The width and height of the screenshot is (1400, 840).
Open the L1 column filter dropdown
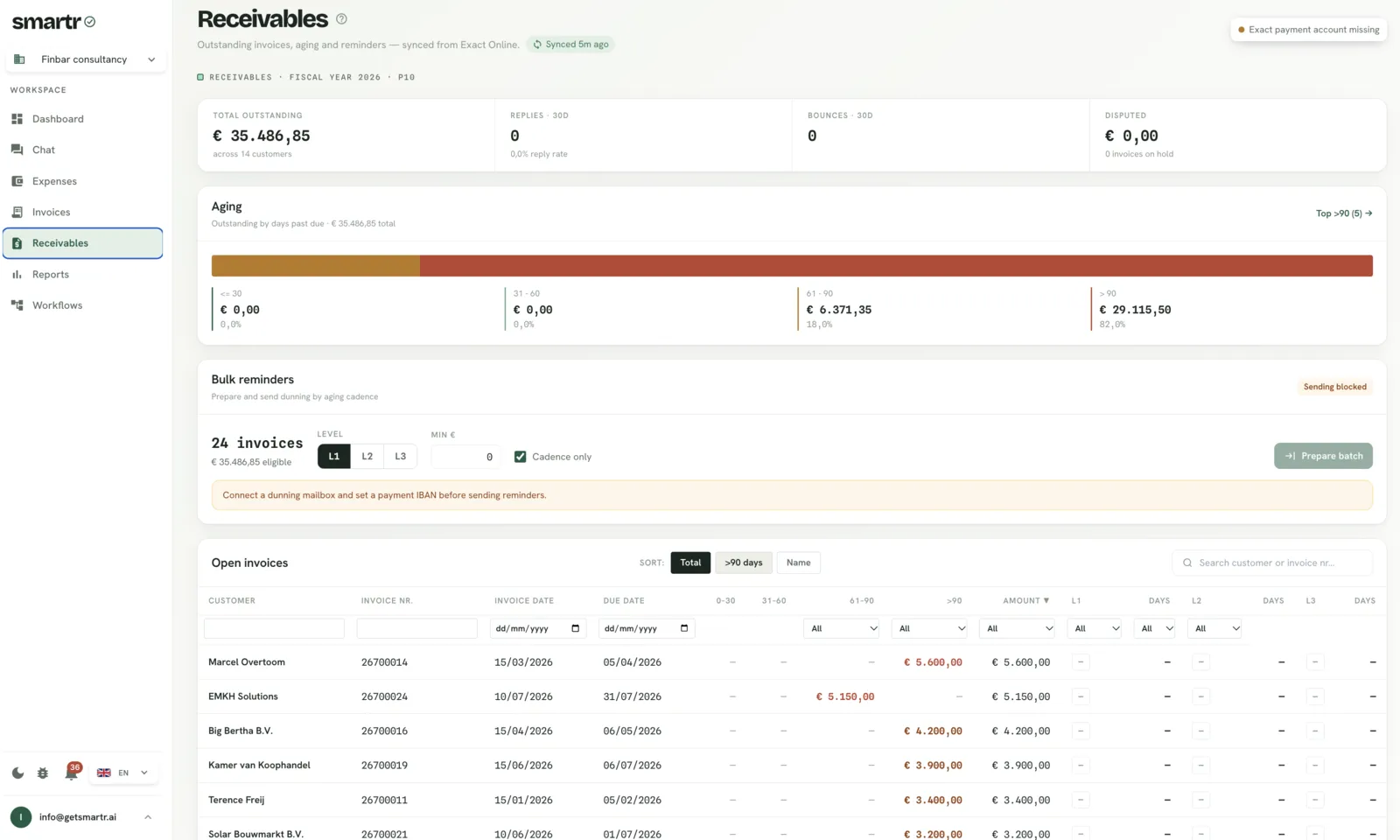(1095, 628)
